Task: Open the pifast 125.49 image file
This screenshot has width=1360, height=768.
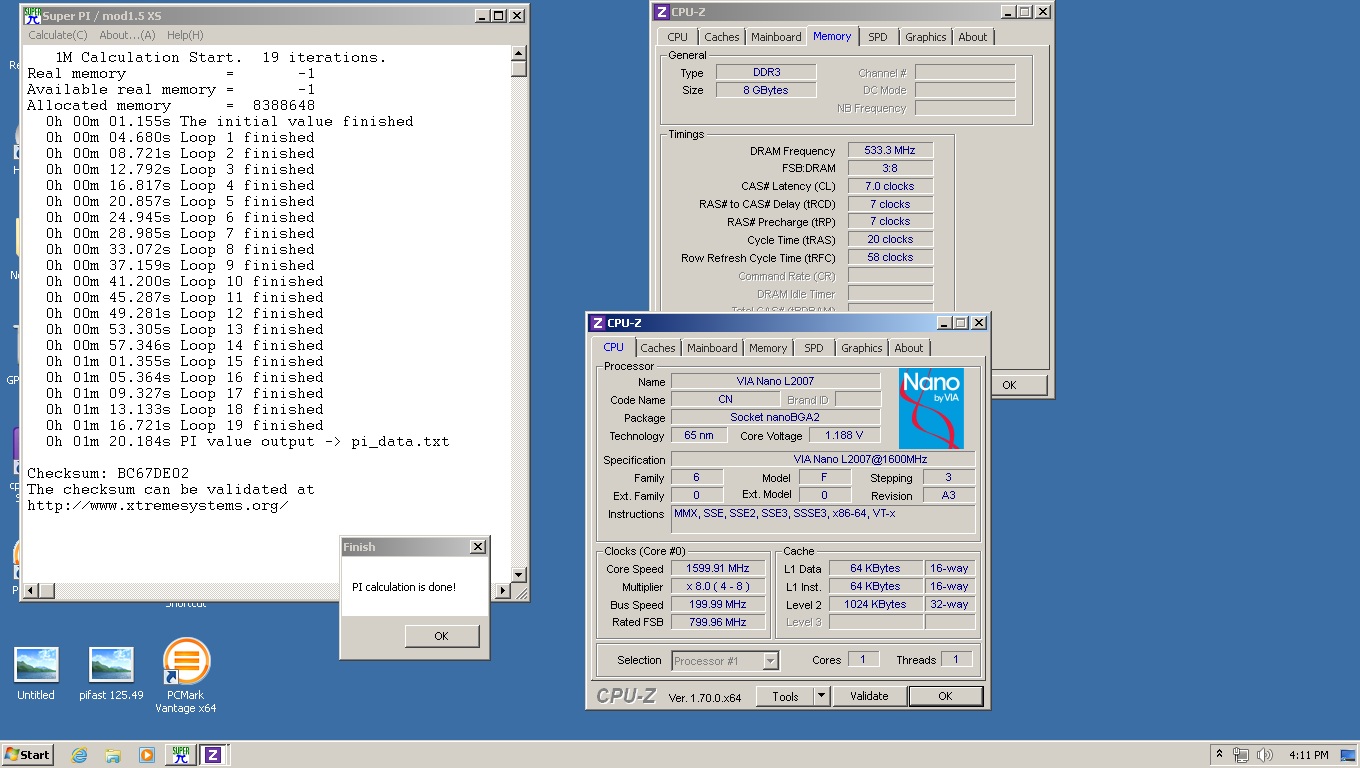Action: (111, 674)
